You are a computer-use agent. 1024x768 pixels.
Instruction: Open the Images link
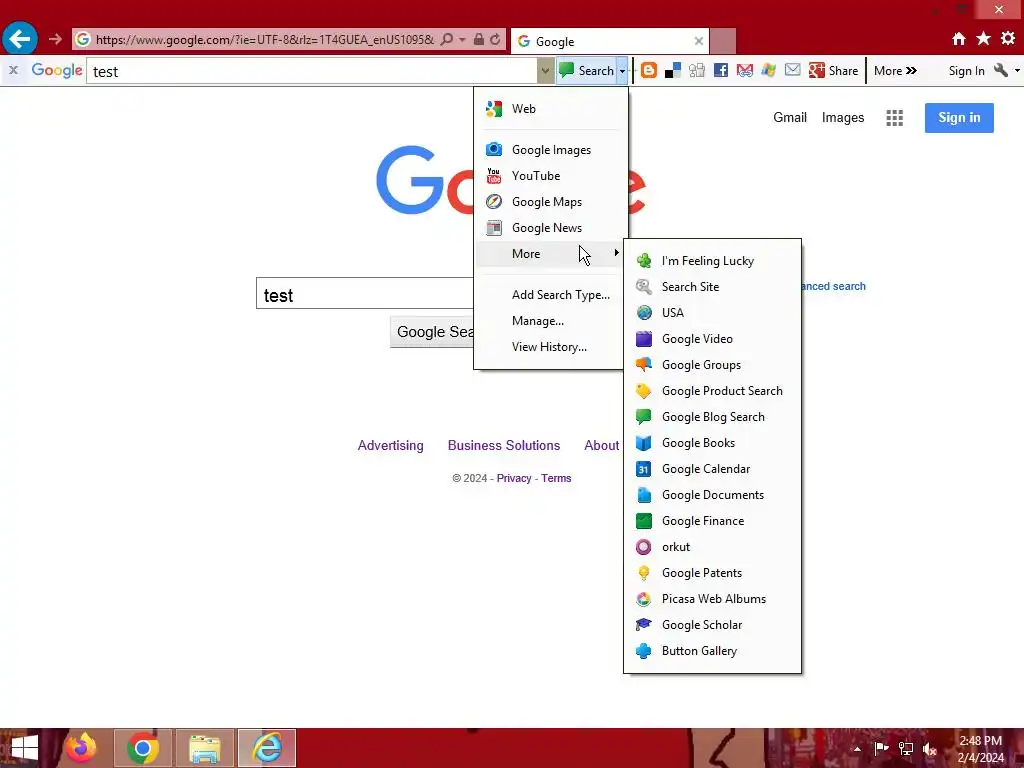[842, 118]
